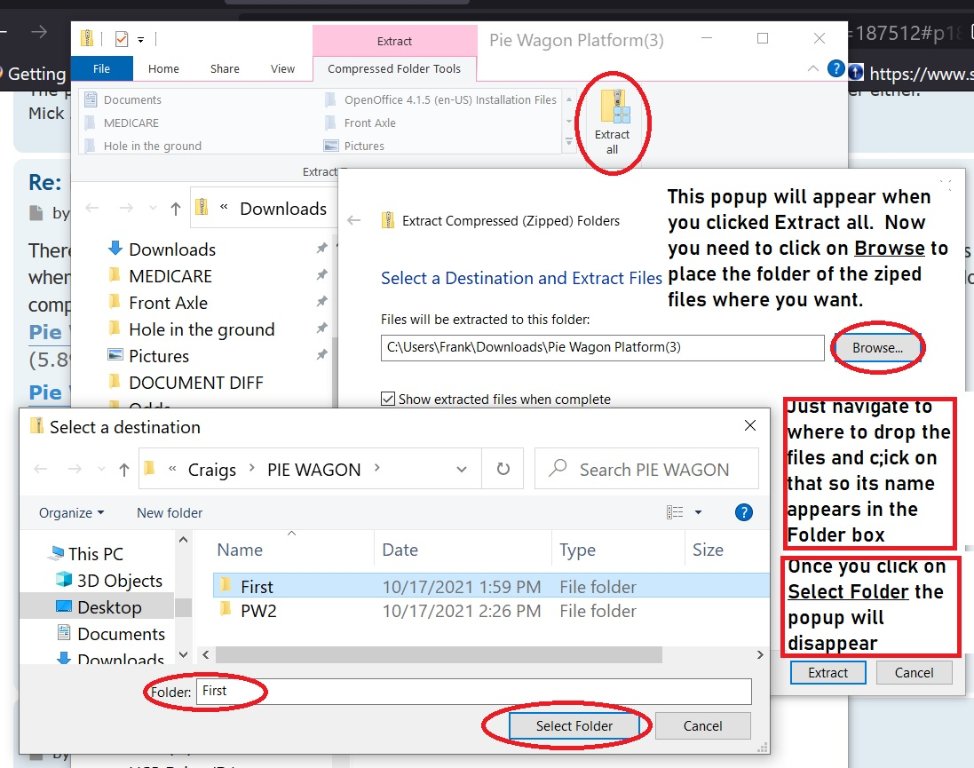Expand the address path history dropdown

[461, 469]
